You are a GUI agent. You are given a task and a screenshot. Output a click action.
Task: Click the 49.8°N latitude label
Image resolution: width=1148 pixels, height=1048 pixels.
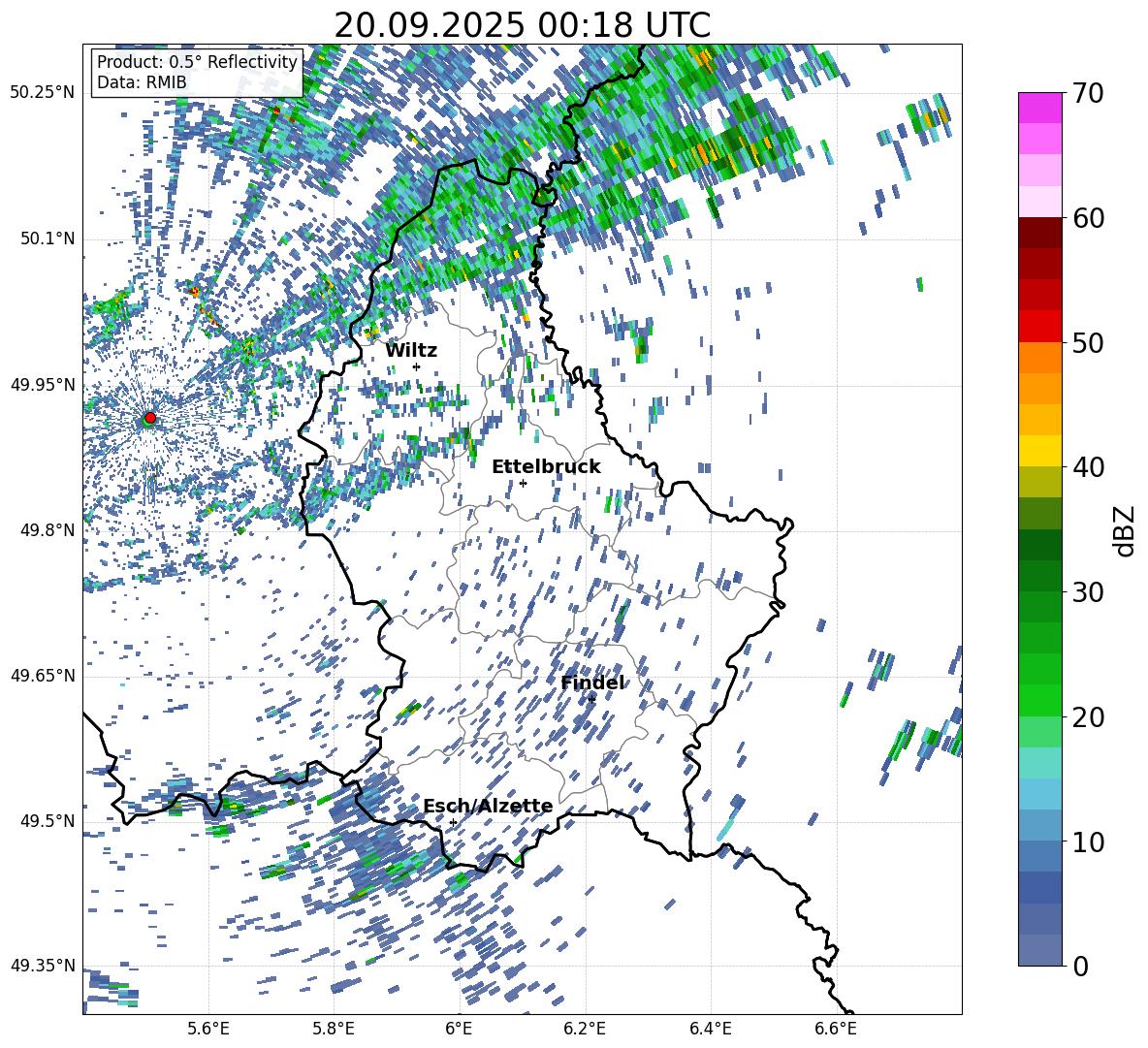pyautogui.click(x=47, y=530)
